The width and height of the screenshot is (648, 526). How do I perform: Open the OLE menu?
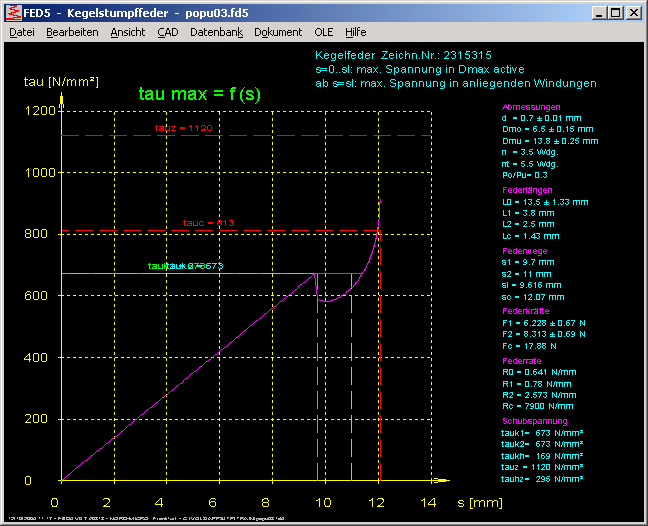coord(324,32)
